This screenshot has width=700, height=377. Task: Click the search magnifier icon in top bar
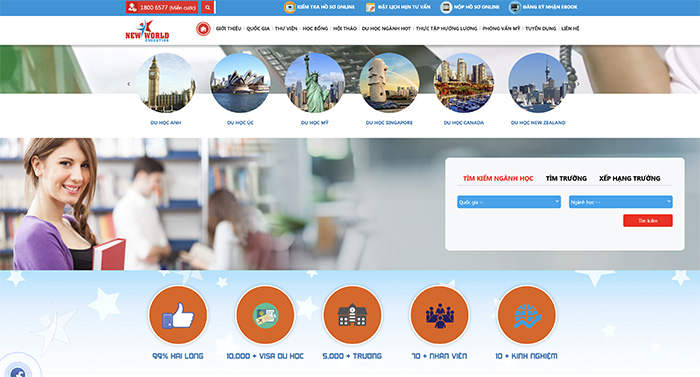(208, 7)
